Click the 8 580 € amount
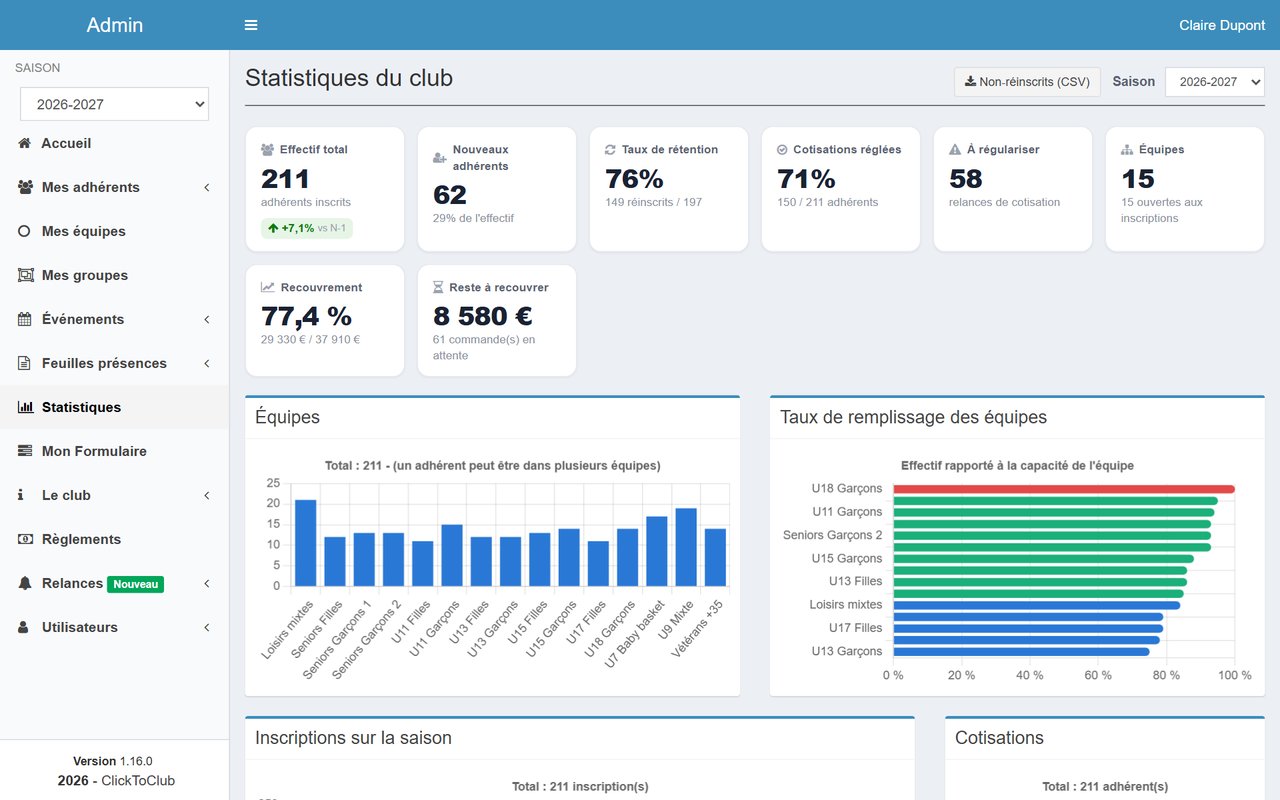1280x800 pixels. click(483, 316)
